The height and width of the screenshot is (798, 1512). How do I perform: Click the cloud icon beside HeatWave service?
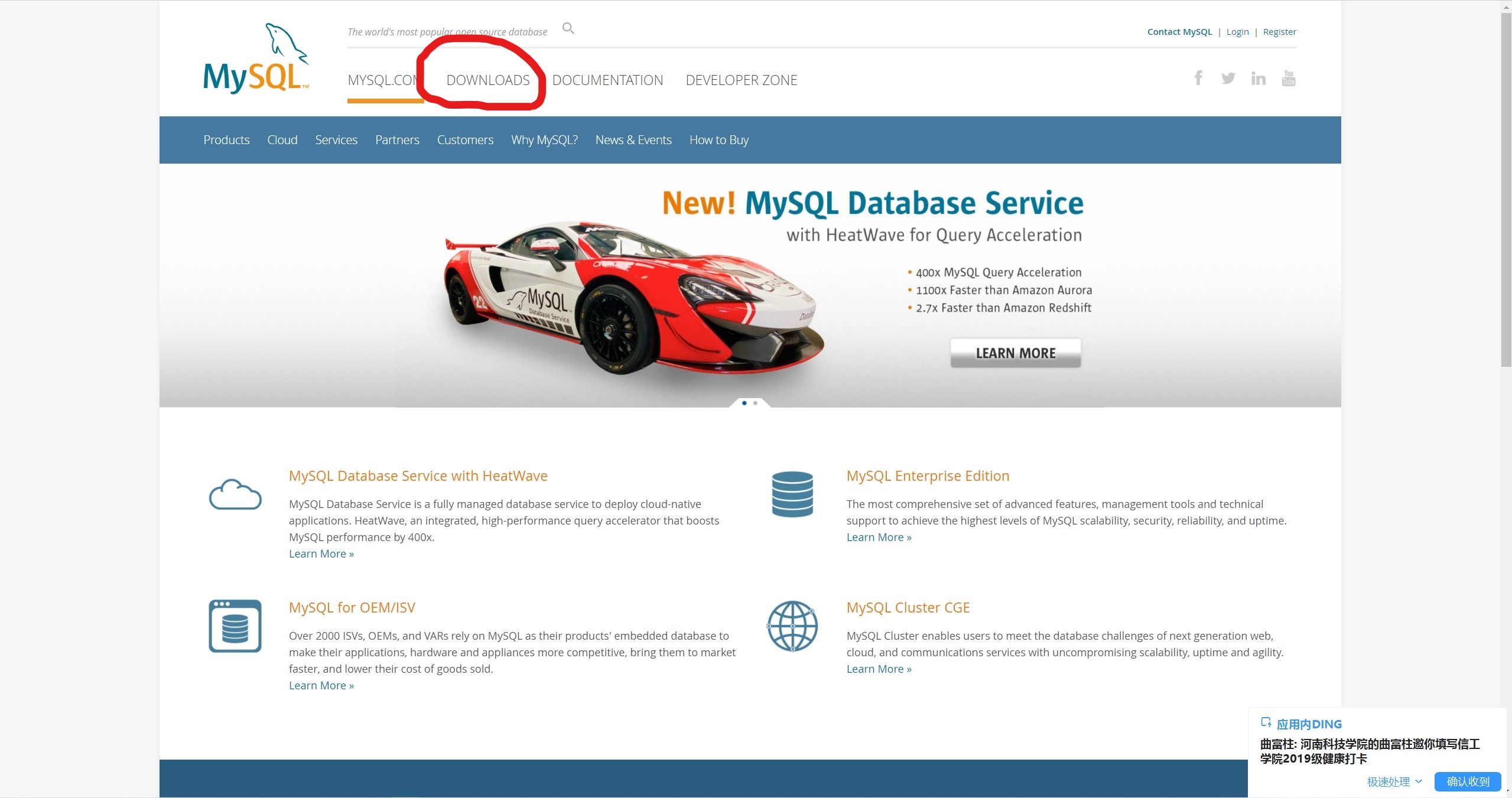tap(235, 494)
